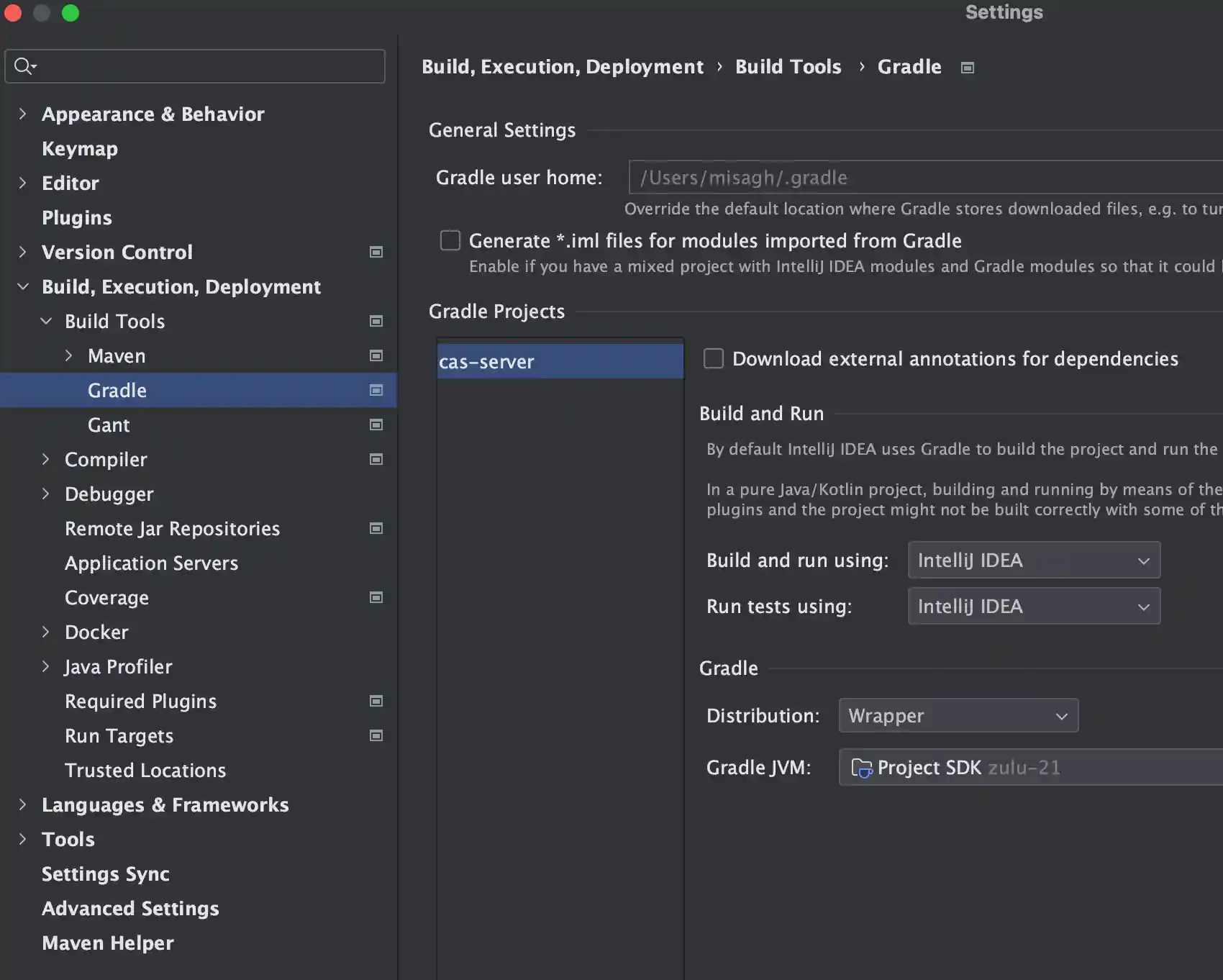Screen dimensions: 1223x980
Task: Open the Run tests using dropdown
Action: (x=1034, y=607)
